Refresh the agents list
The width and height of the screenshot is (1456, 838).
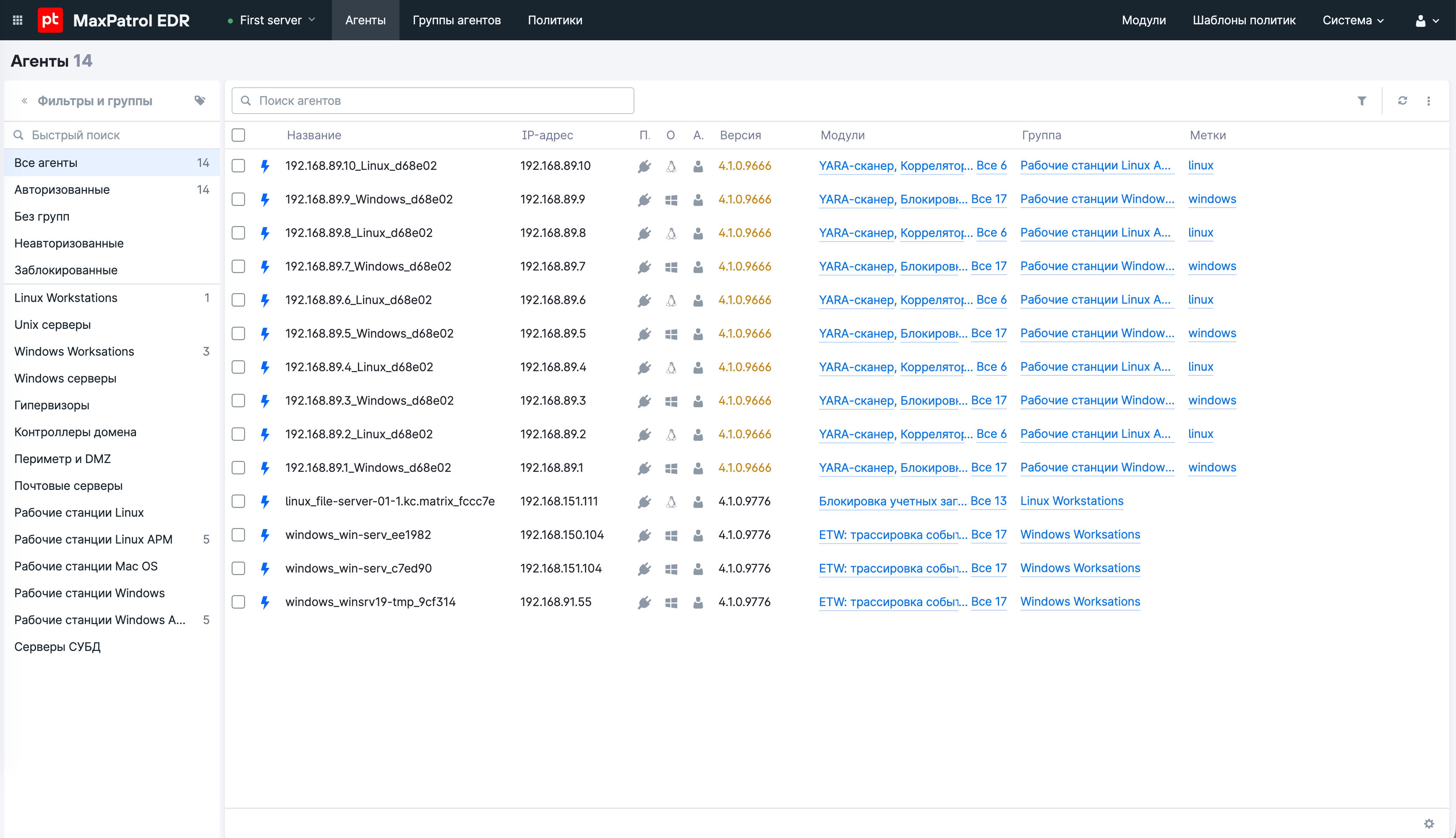point(1402,101)
